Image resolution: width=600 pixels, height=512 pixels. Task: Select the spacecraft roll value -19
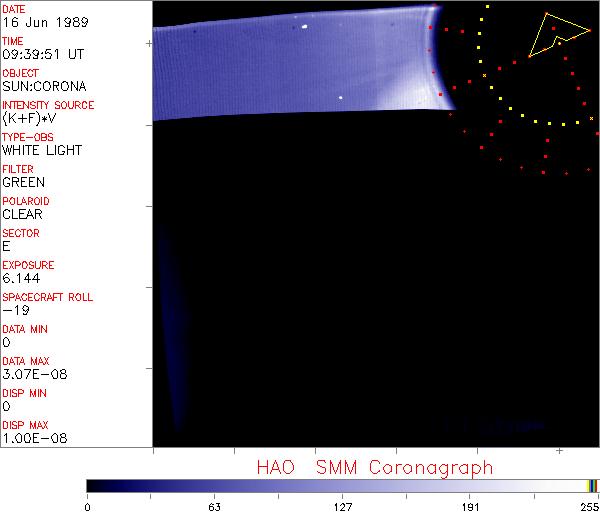coord(16,310)
